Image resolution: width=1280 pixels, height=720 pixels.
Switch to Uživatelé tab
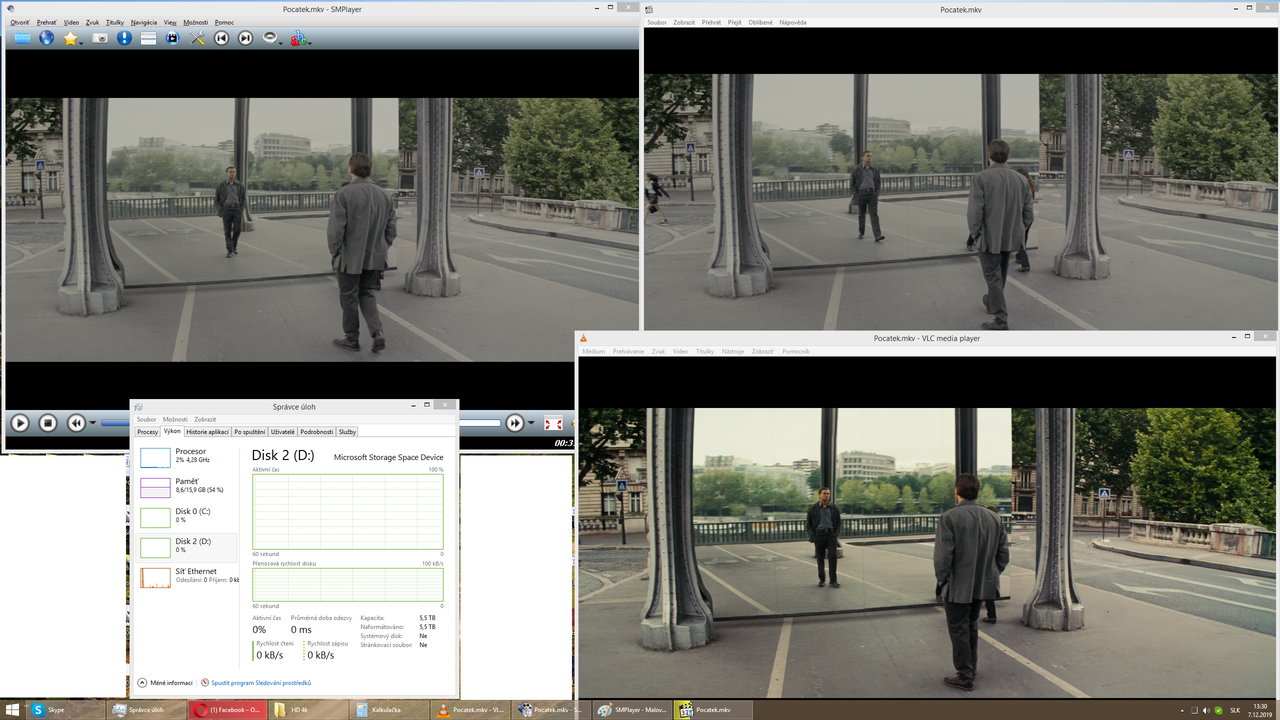click(283, 431)
